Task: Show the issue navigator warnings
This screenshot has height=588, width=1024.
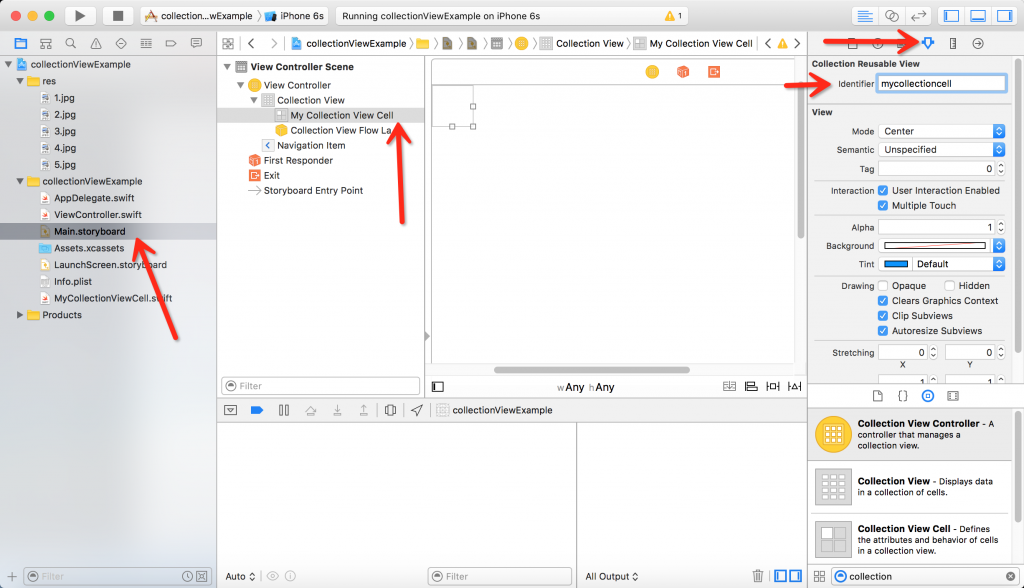Action: 94,44
